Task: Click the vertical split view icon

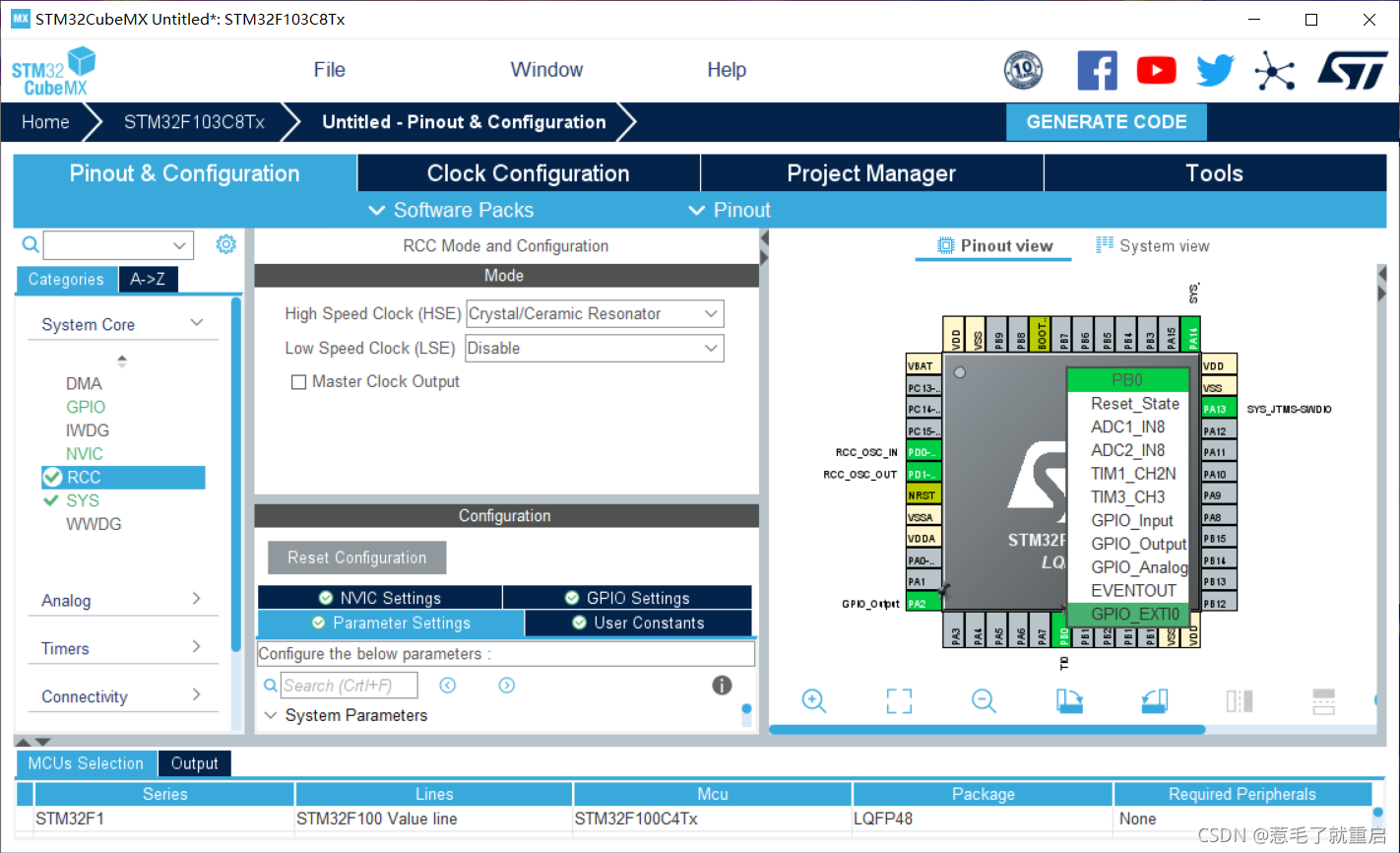Action: tap(1240, 700)
